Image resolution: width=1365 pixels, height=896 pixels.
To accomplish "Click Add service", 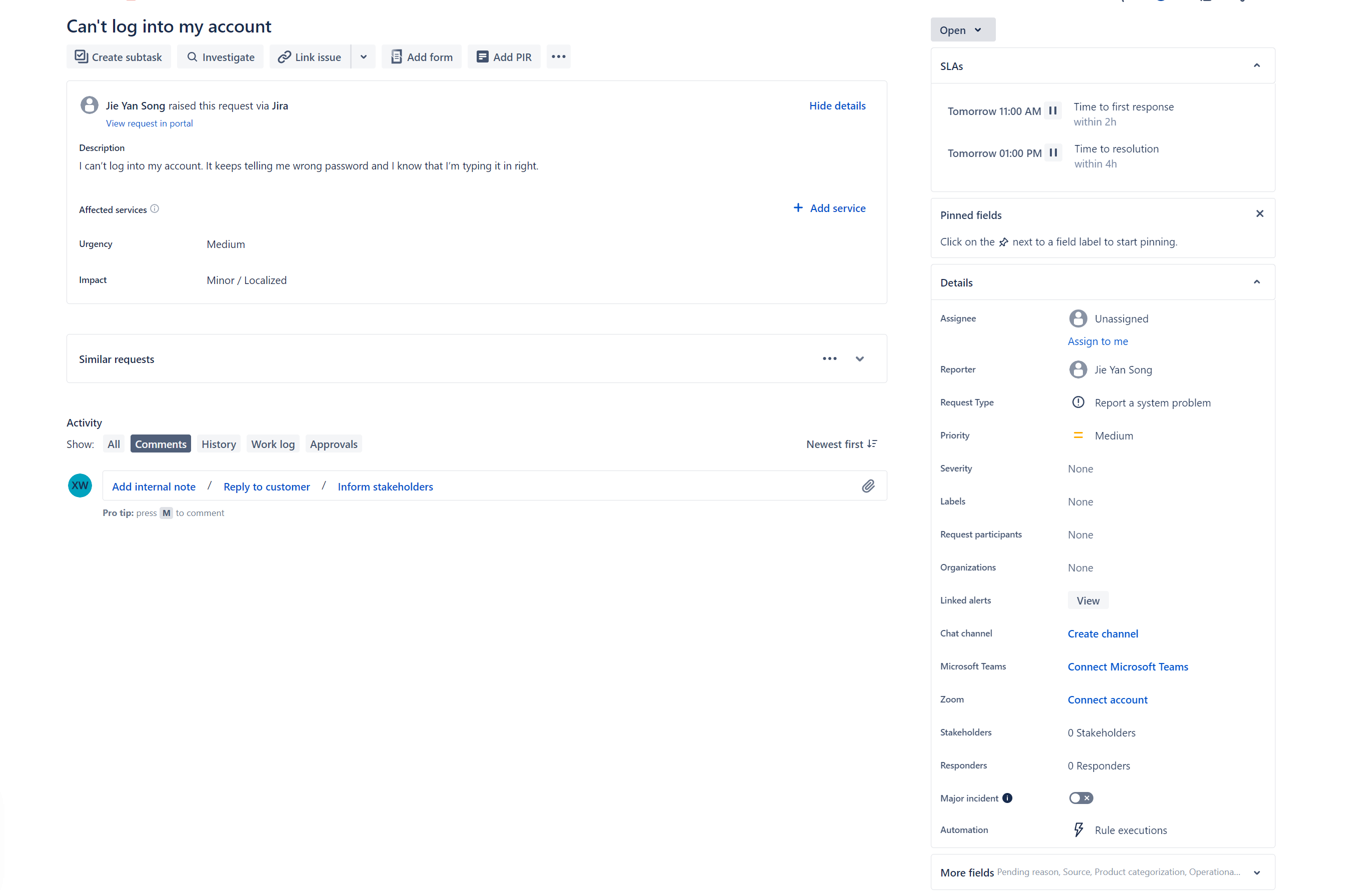I will tap(829, 208).
